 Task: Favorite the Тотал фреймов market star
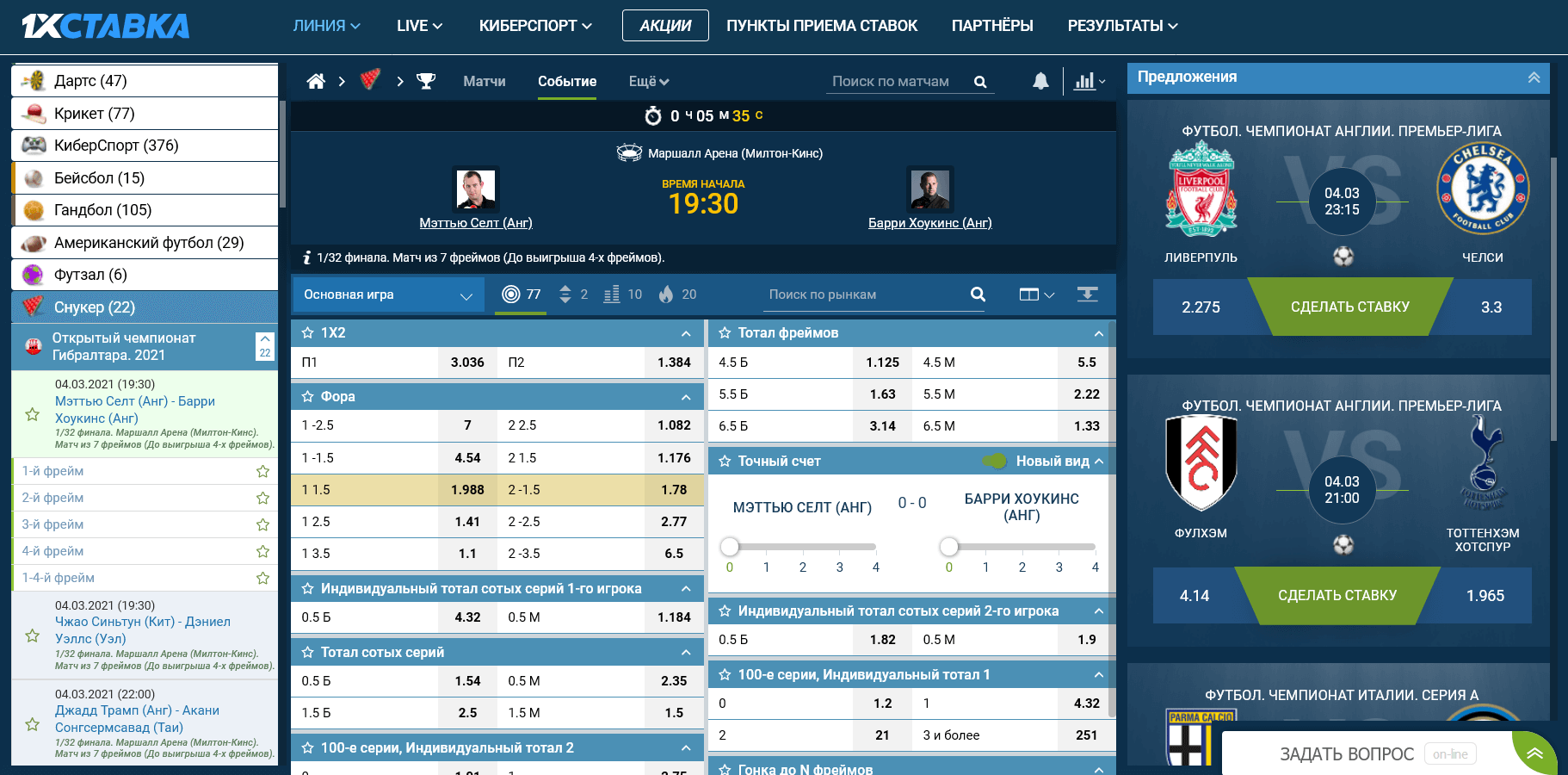coord(725,332)
